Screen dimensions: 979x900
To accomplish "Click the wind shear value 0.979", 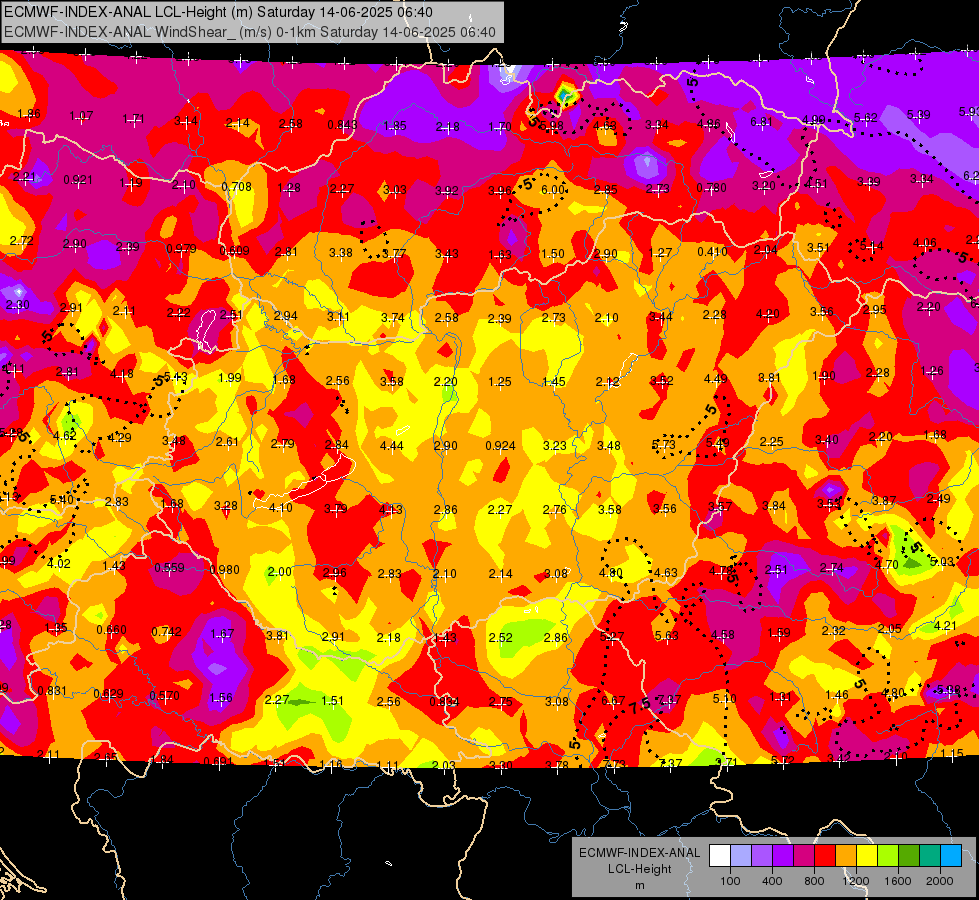I will click(x=182, y=249).
